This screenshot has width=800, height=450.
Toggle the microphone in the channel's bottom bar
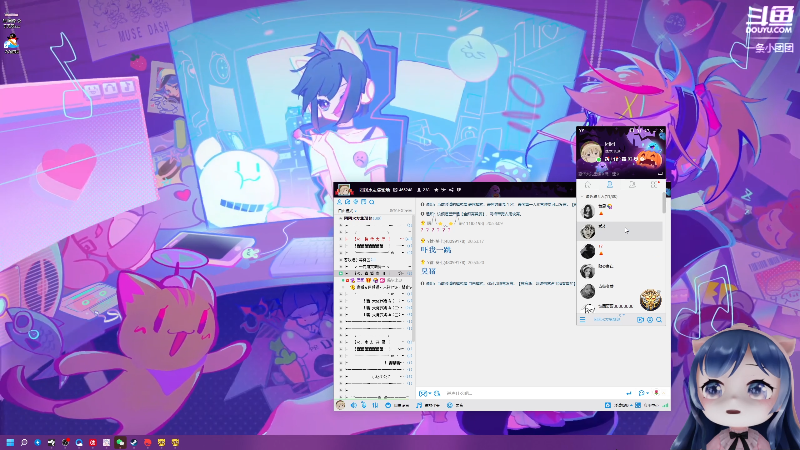tap(364, 405)
